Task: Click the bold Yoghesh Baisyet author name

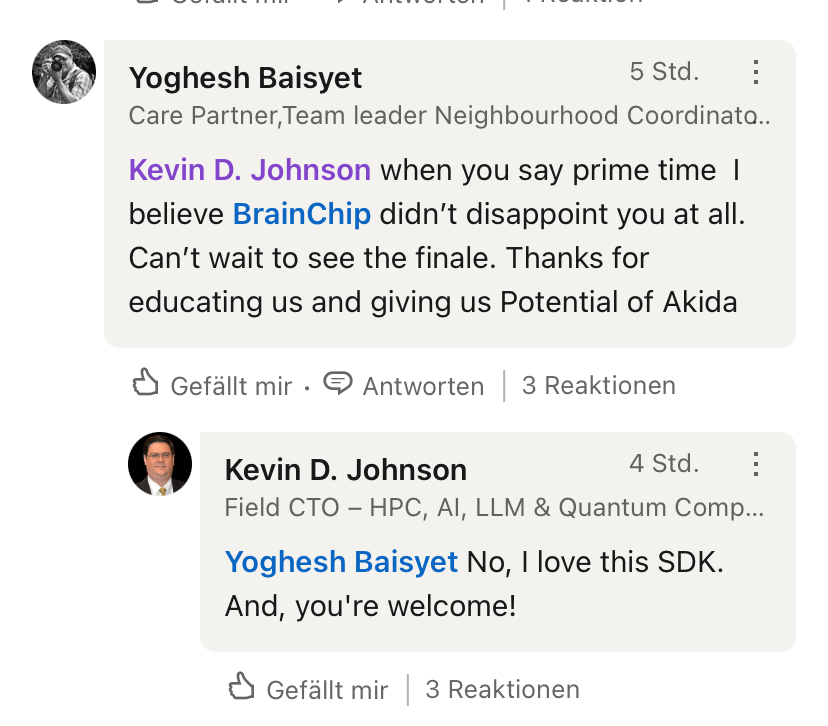Action: tap(245, 77)
